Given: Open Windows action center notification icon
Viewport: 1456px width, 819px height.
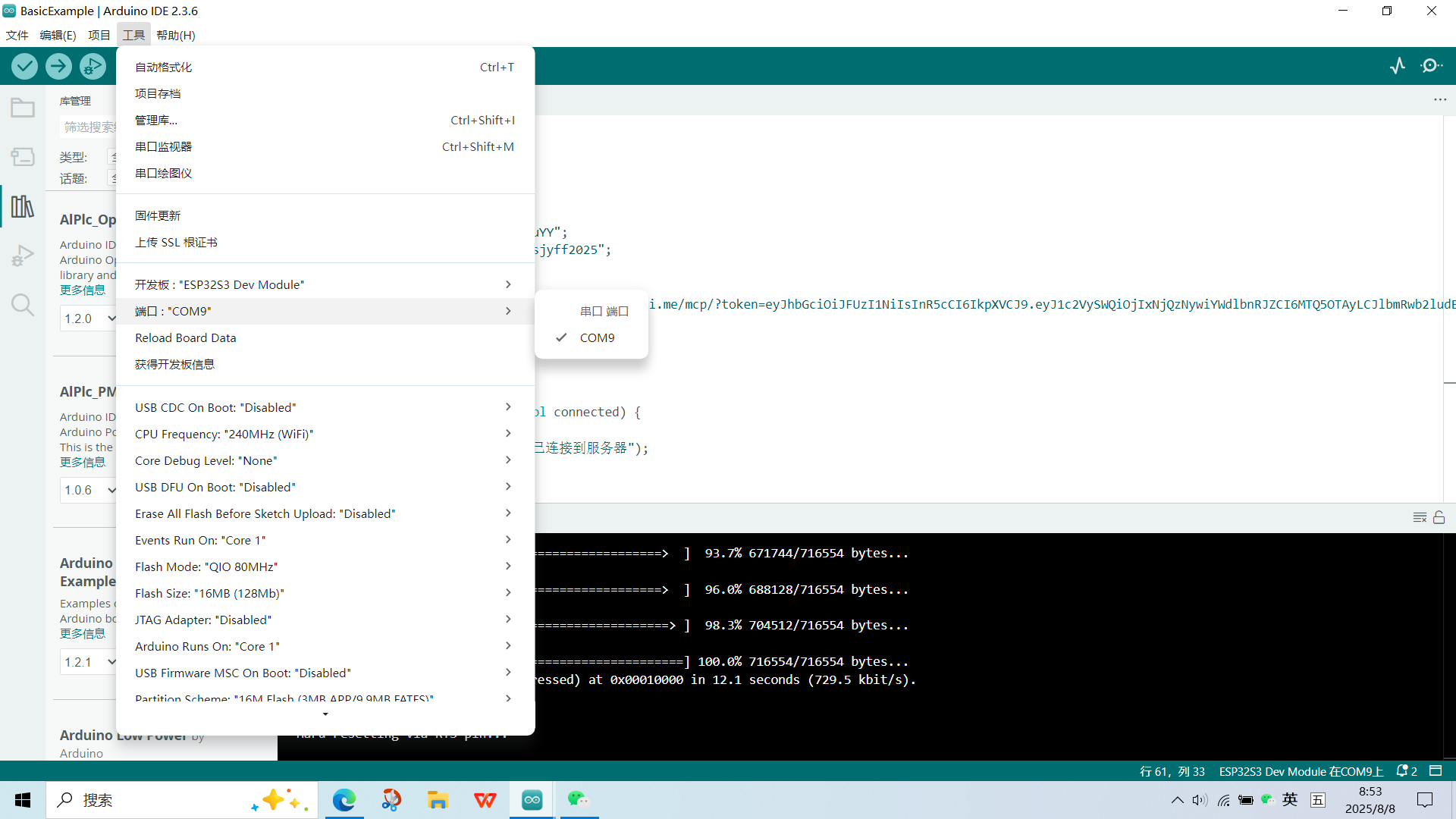Looking at the screenshot, I should pyautogui.click(x=1425, y=800).
